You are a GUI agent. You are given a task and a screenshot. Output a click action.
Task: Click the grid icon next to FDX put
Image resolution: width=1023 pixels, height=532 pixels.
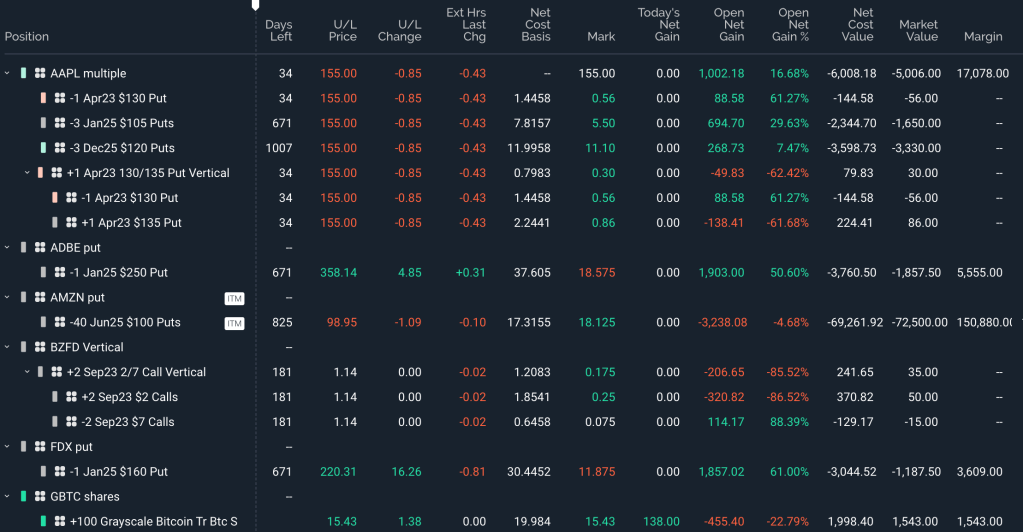point(40,447)
